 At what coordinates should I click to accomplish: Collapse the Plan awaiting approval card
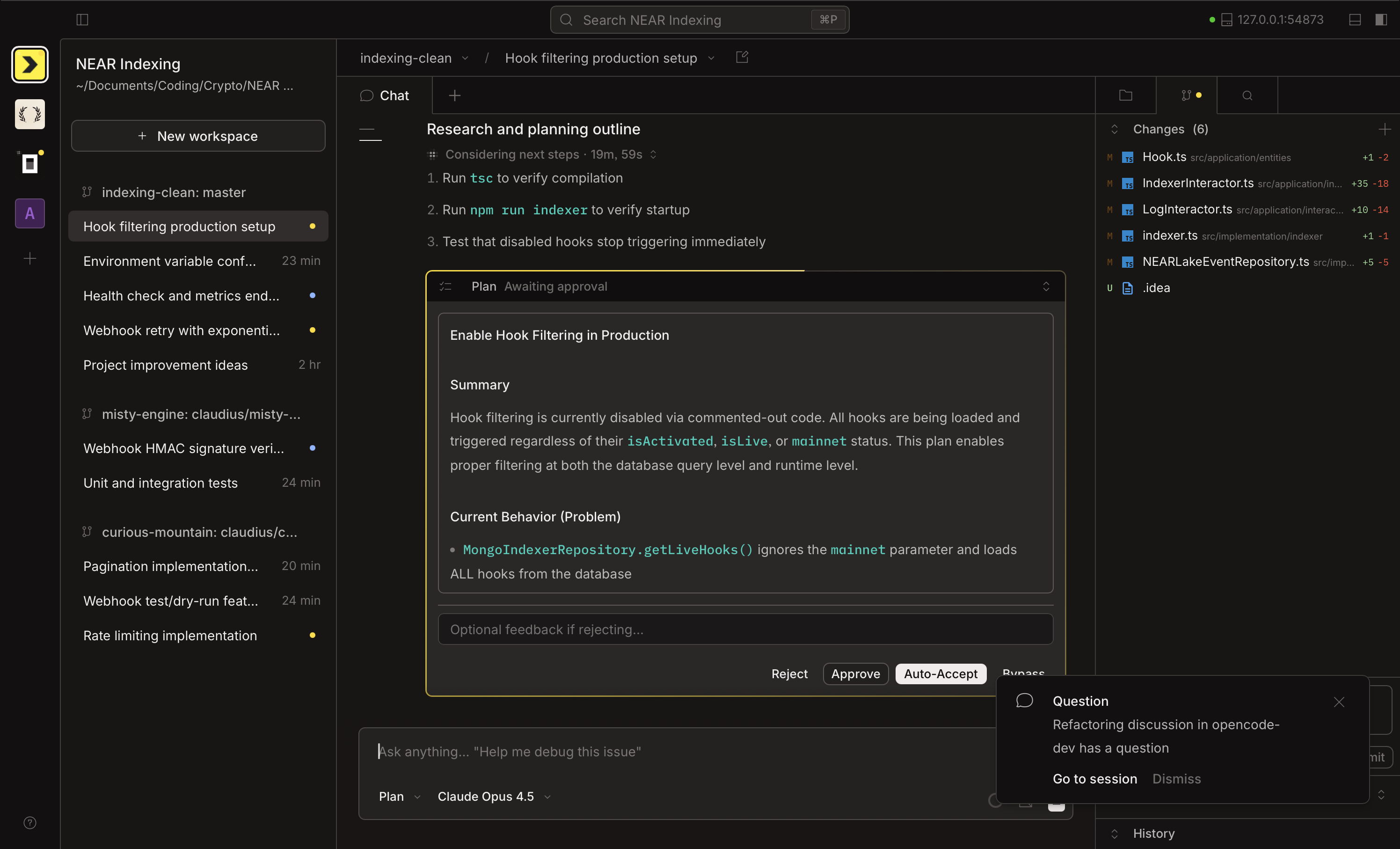point(1046,286)
